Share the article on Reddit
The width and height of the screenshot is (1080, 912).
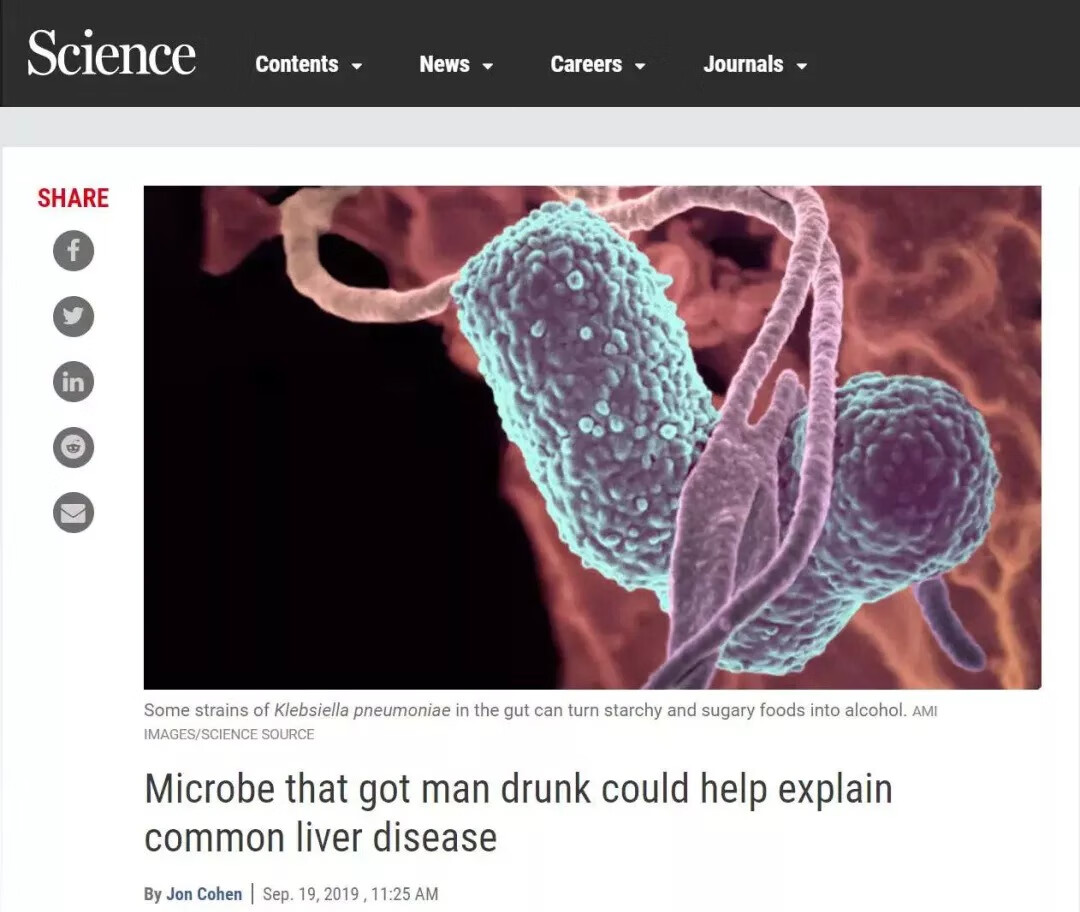(x=73, y=447)
